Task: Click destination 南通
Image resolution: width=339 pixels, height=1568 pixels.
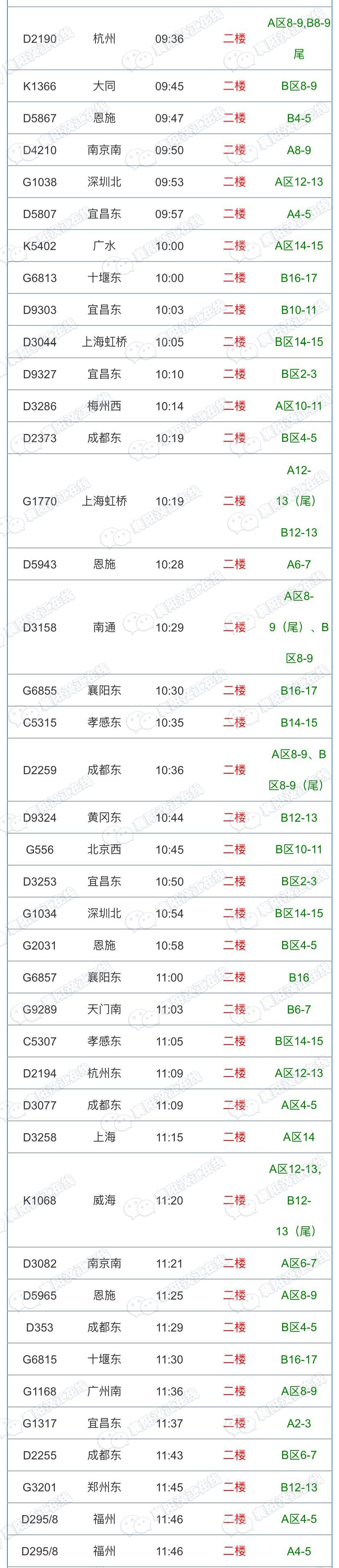Action: (104, 627)
